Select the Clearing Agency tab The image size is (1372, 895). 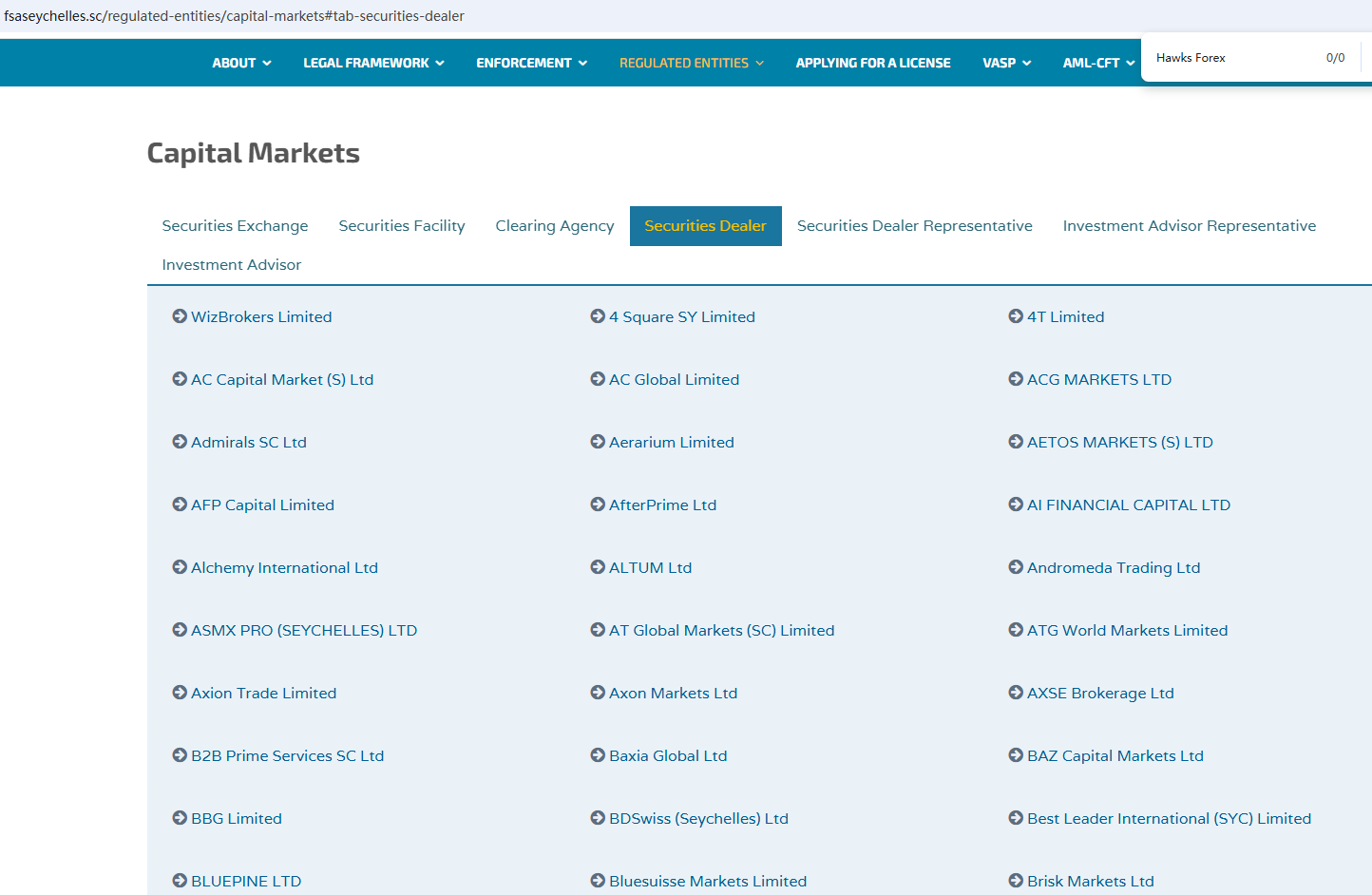[554, 226]
